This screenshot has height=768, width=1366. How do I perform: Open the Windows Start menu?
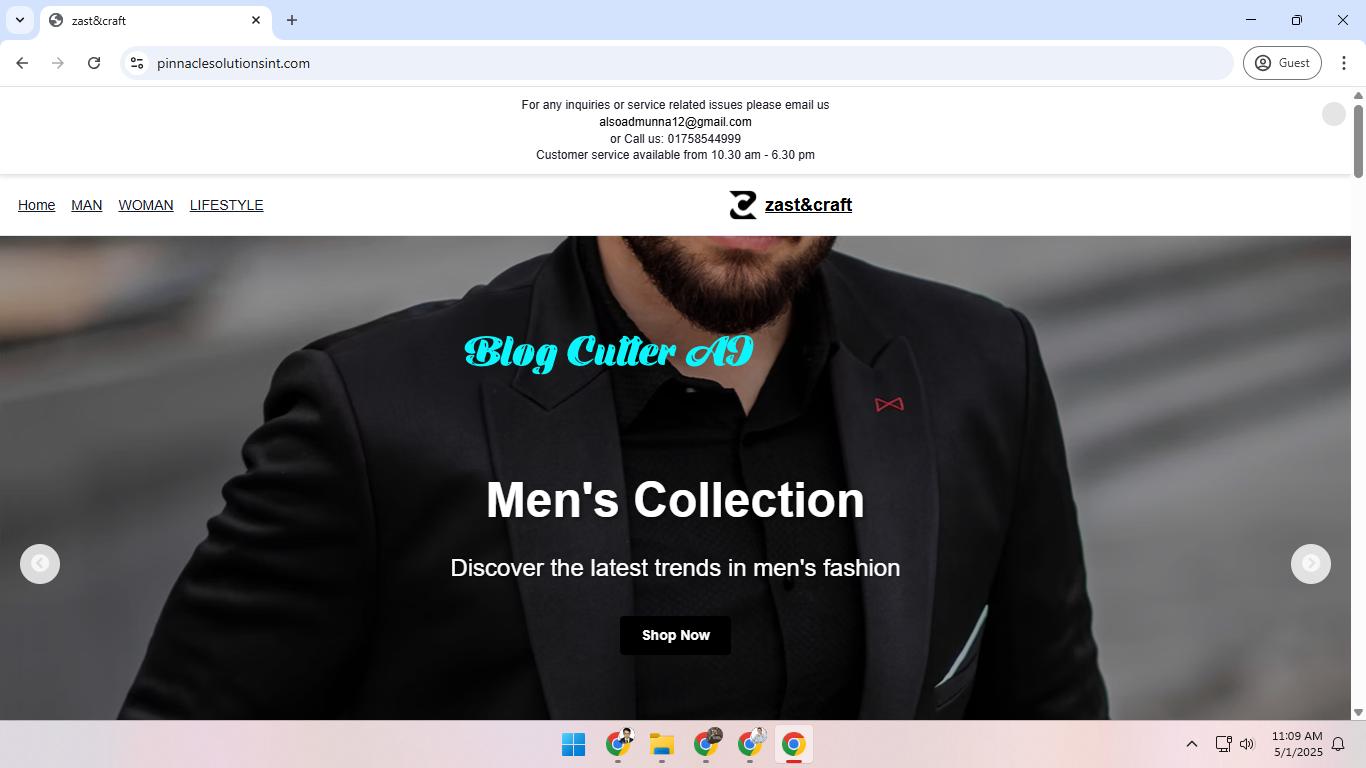(x=573, y=744)
